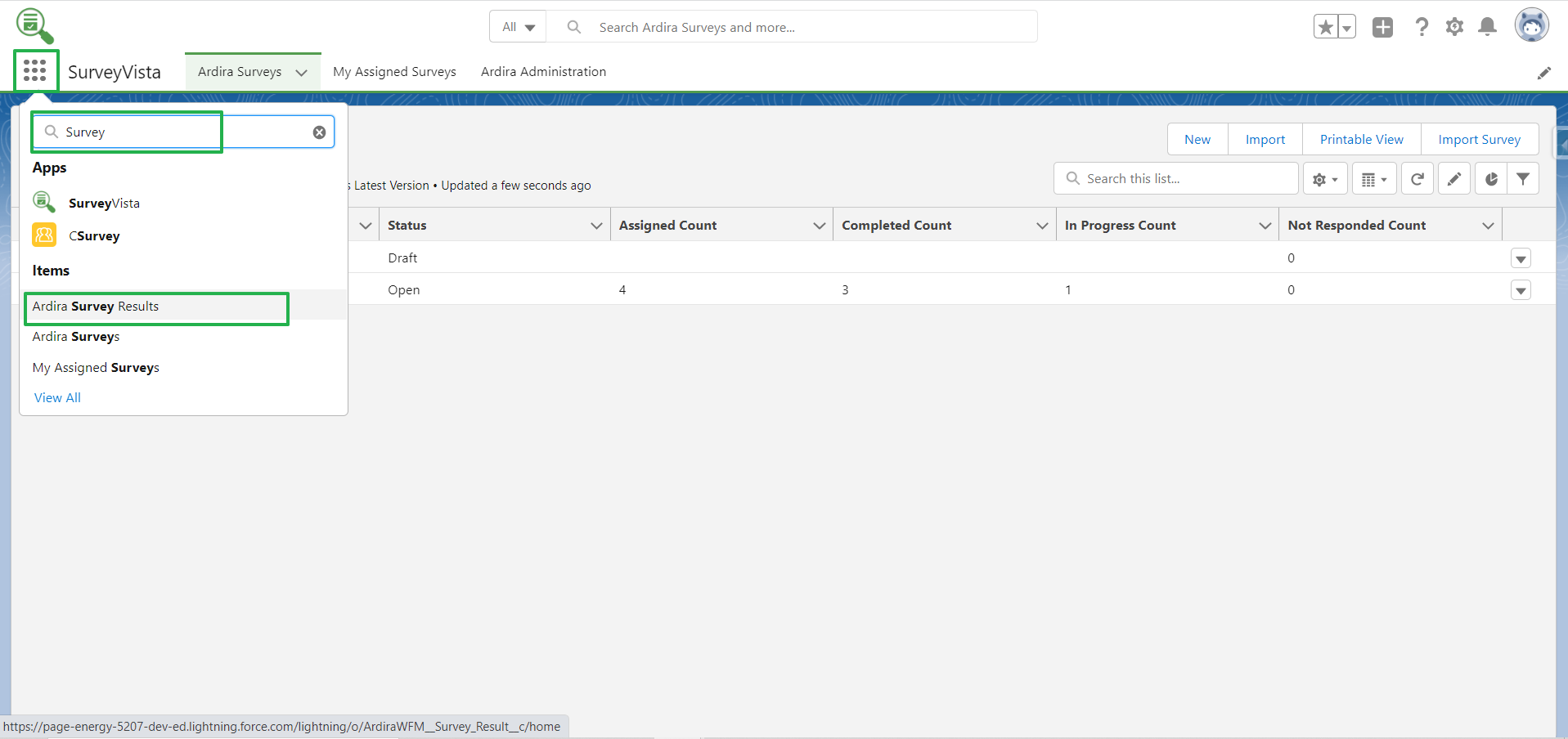
Task: Open the All search scope dropdown
Action: [518, 27]
